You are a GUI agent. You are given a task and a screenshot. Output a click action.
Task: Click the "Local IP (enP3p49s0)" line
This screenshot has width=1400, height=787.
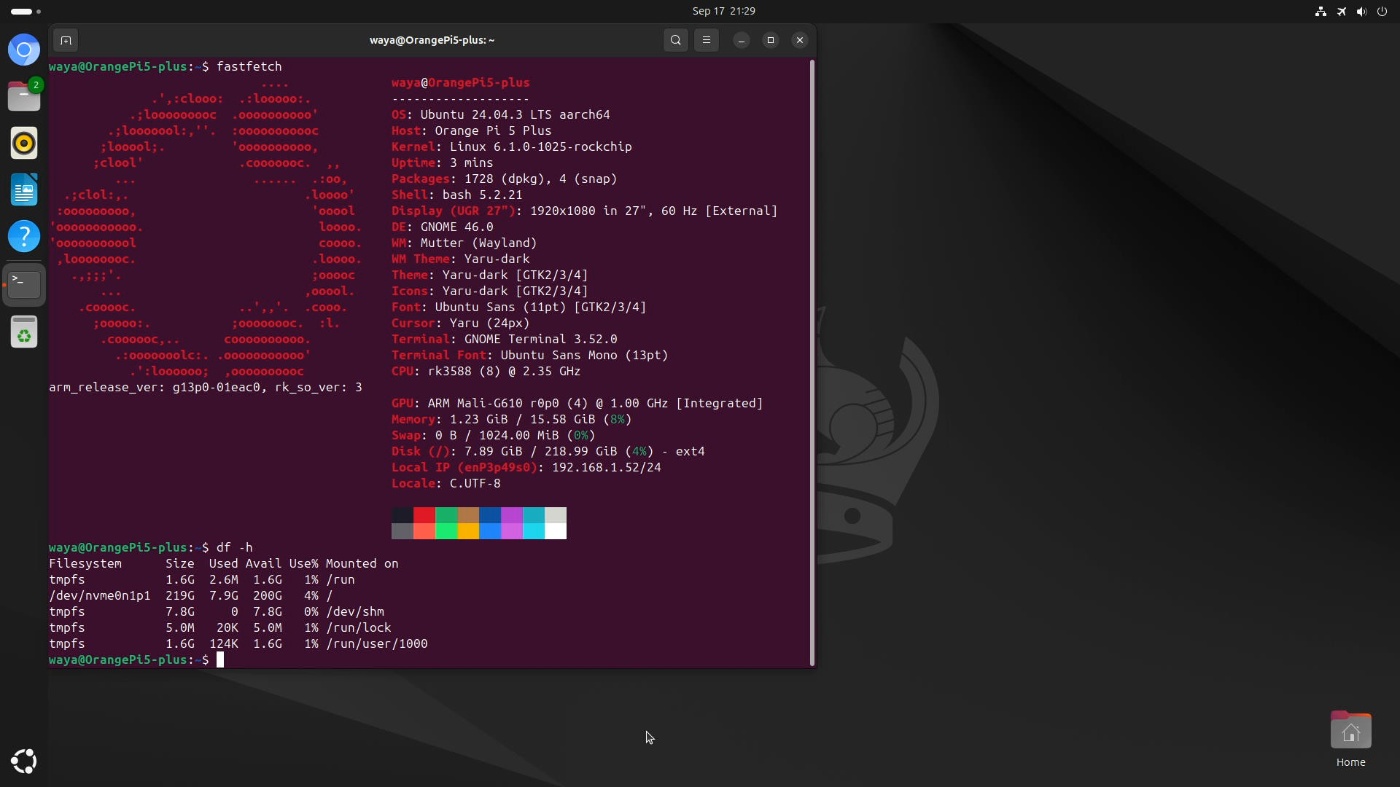[526, 467]
